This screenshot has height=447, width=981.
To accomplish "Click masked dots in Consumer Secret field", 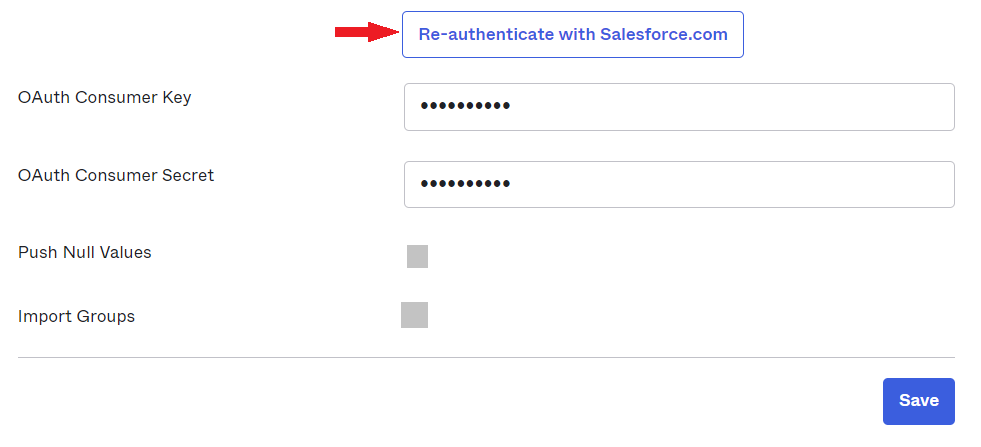I will click(x=465, y=184).
